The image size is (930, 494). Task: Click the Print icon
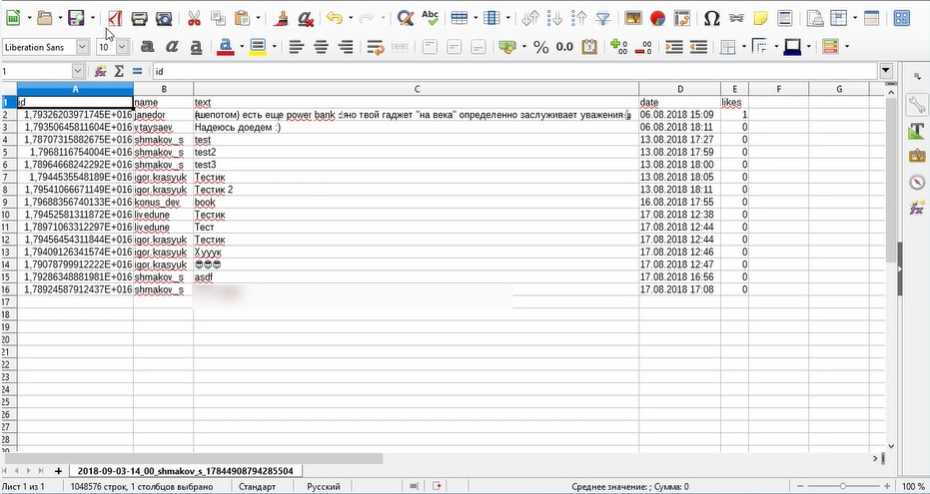click(x=139, y=18)
